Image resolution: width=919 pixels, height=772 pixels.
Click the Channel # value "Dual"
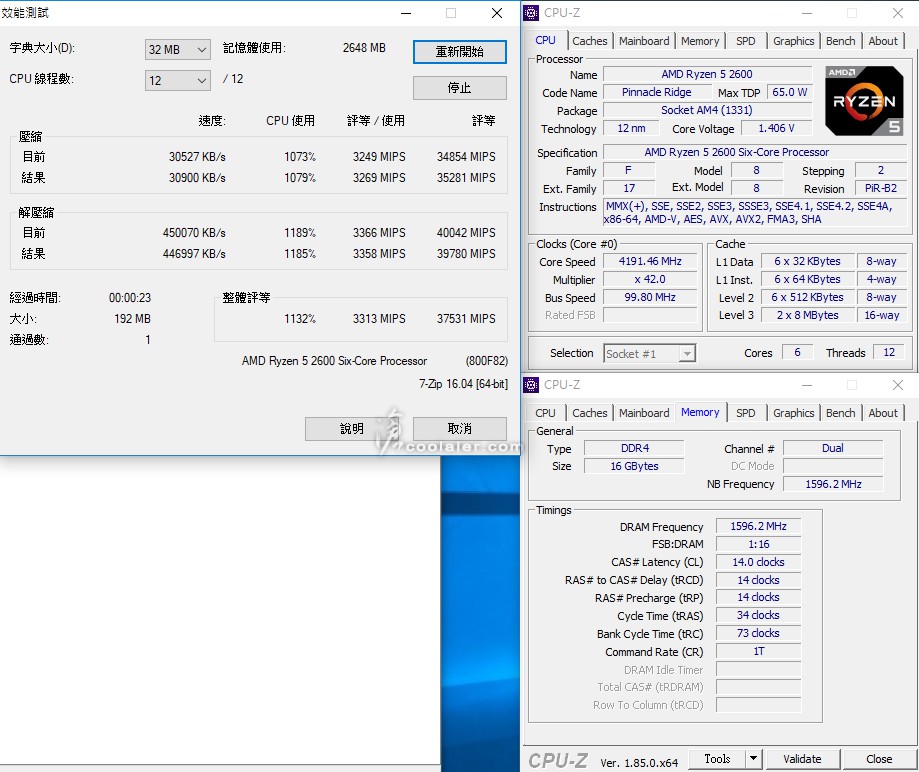833,448
